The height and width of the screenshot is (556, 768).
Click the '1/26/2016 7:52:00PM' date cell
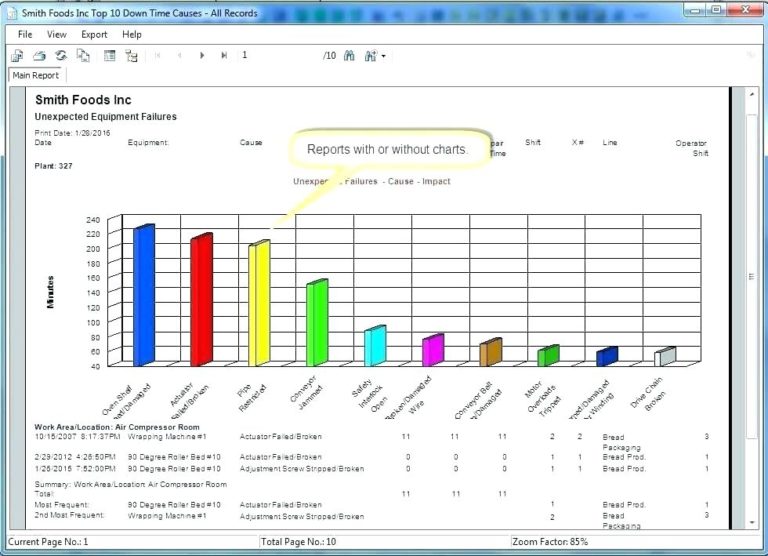tap(75, 469)
